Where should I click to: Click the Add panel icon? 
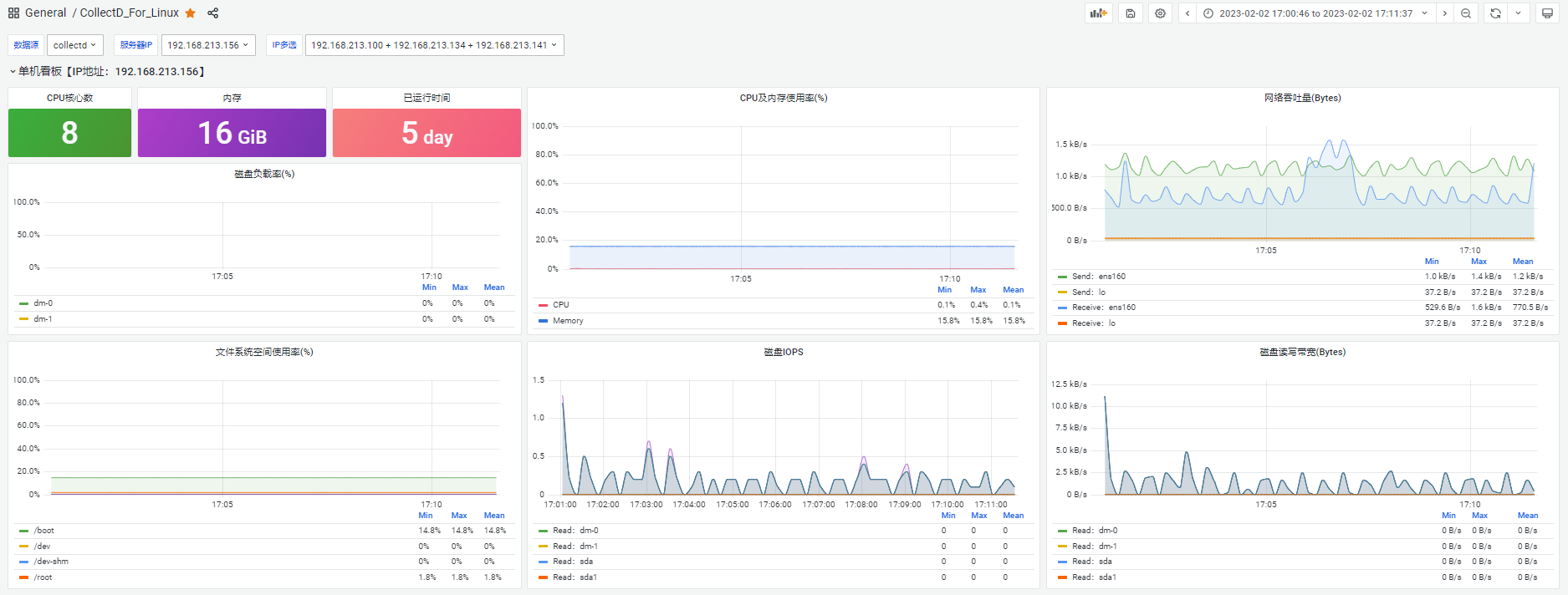pyautogui.click(x=1098, y=13)
